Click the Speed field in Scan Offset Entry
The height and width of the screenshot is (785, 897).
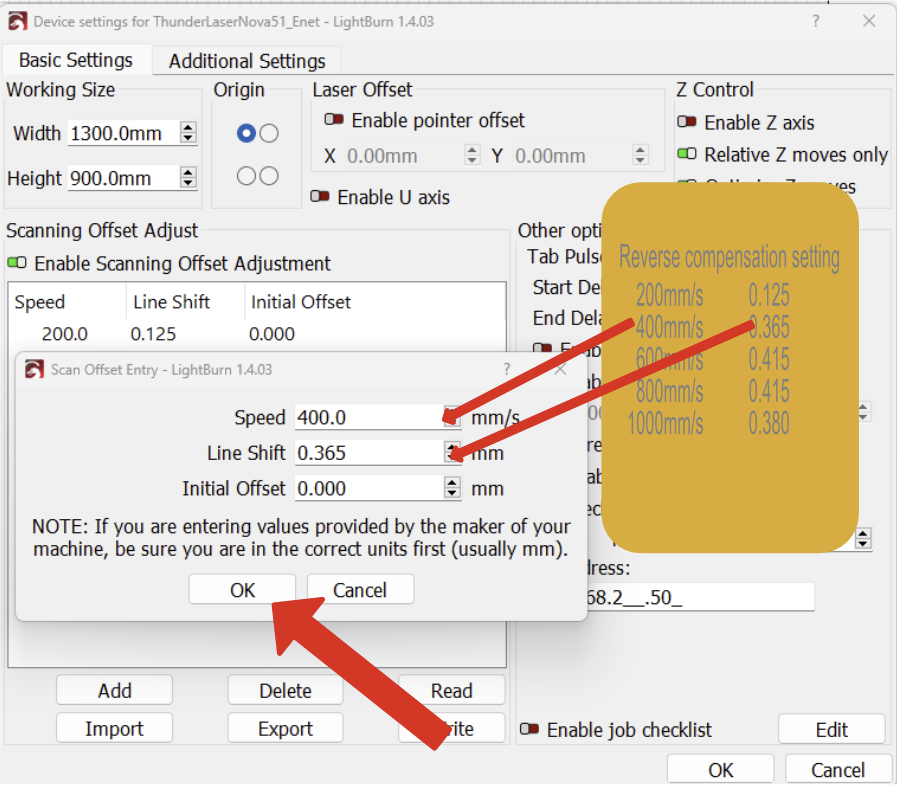pyautogui.click(x=370, y=417)
